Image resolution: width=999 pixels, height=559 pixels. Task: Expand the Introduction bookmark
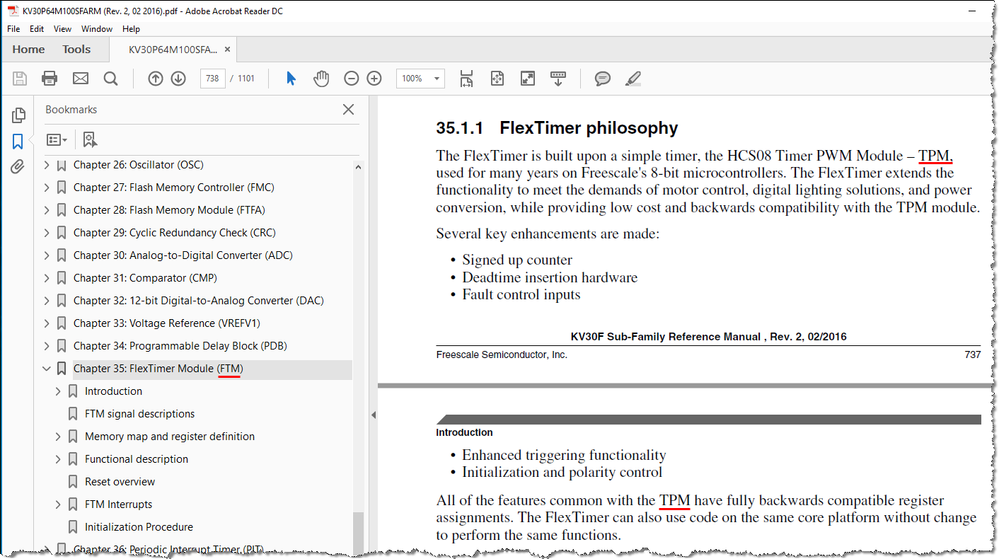point(58,391)
